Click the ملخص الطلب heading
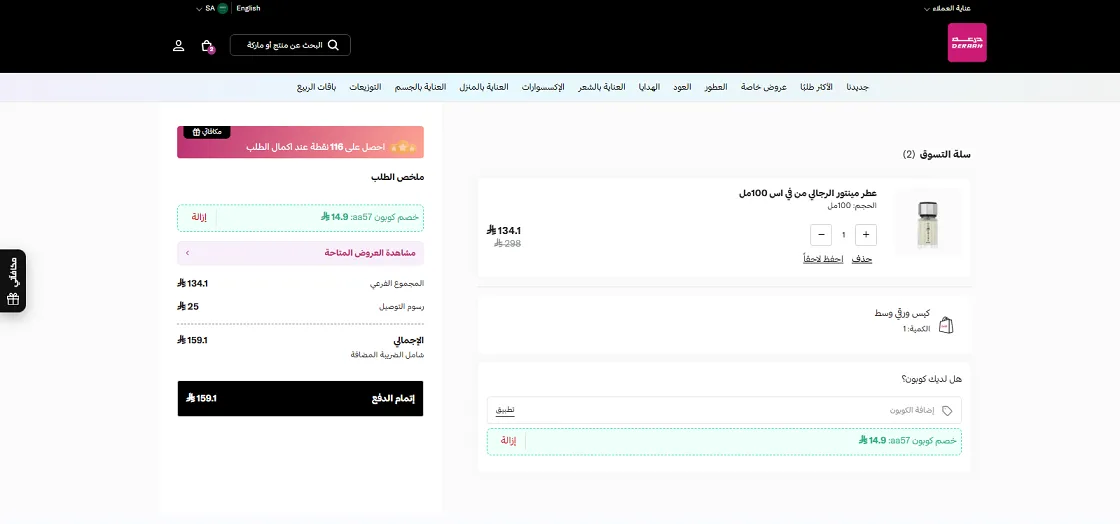The width and height of the screenshot is (1120, 524). click(398, 177)
